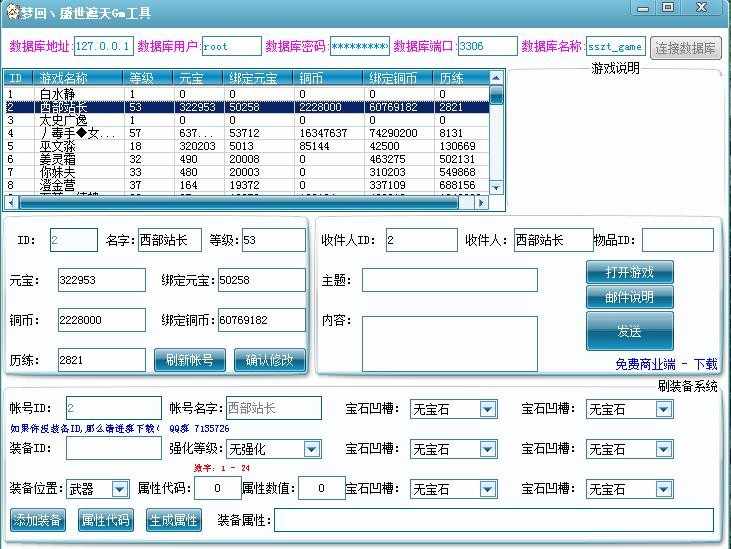This screenshot has width=731, height=549.
Task: Click the vertical scrollbar thumb of player list
Action: [496, 95]
